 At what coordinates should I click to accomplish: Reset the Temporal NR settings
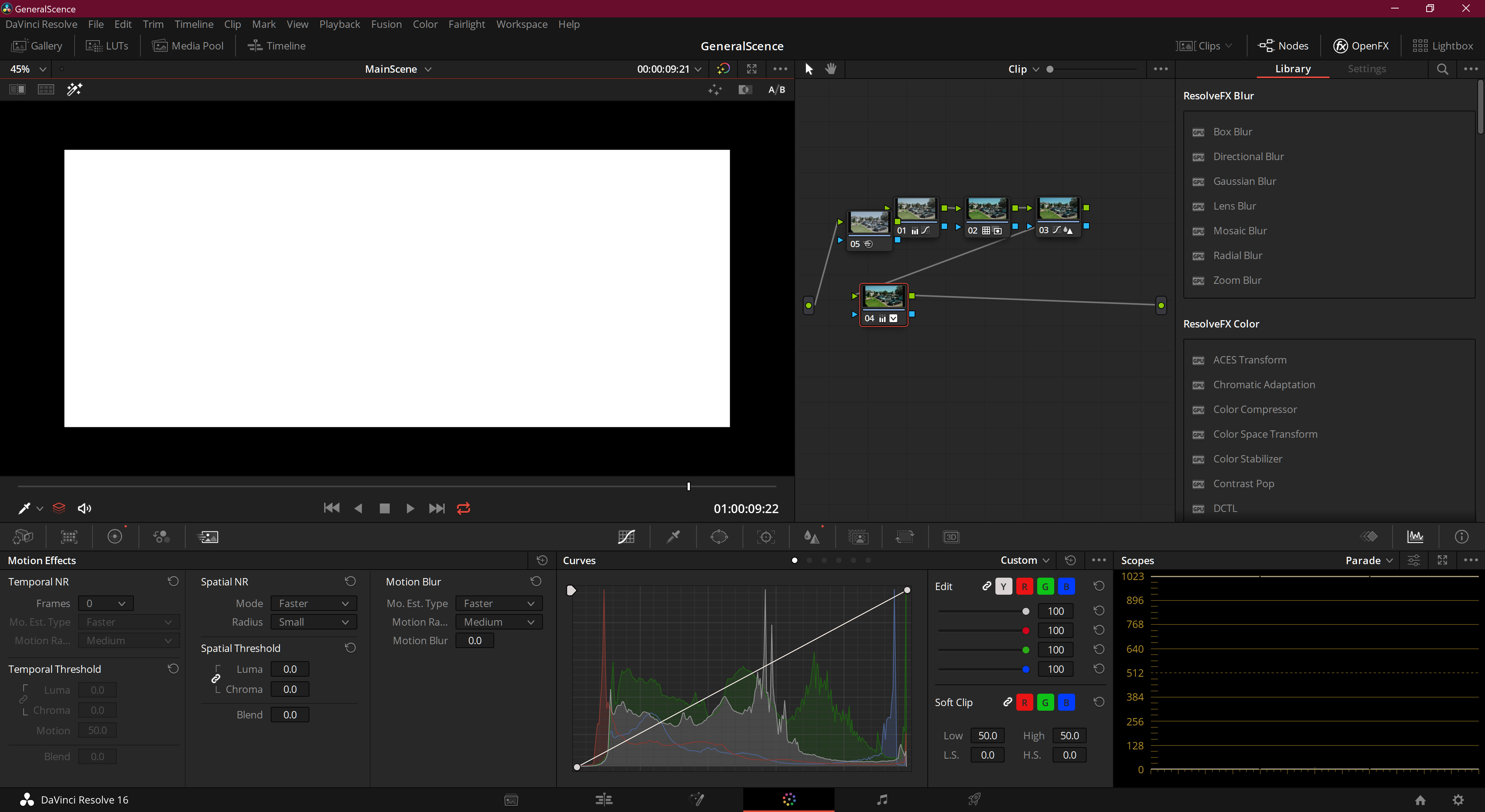coord(173,582)
